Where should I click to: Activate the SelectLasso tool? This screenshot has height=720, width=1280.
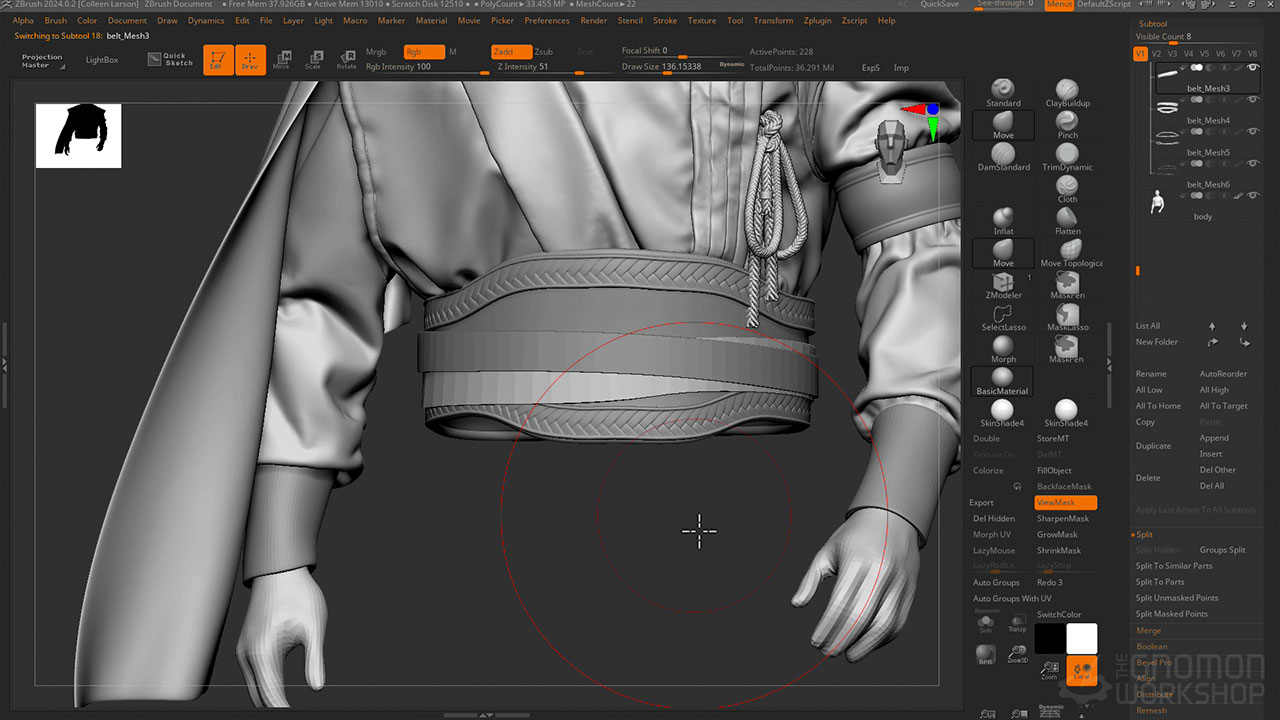tap(1003, 315)
